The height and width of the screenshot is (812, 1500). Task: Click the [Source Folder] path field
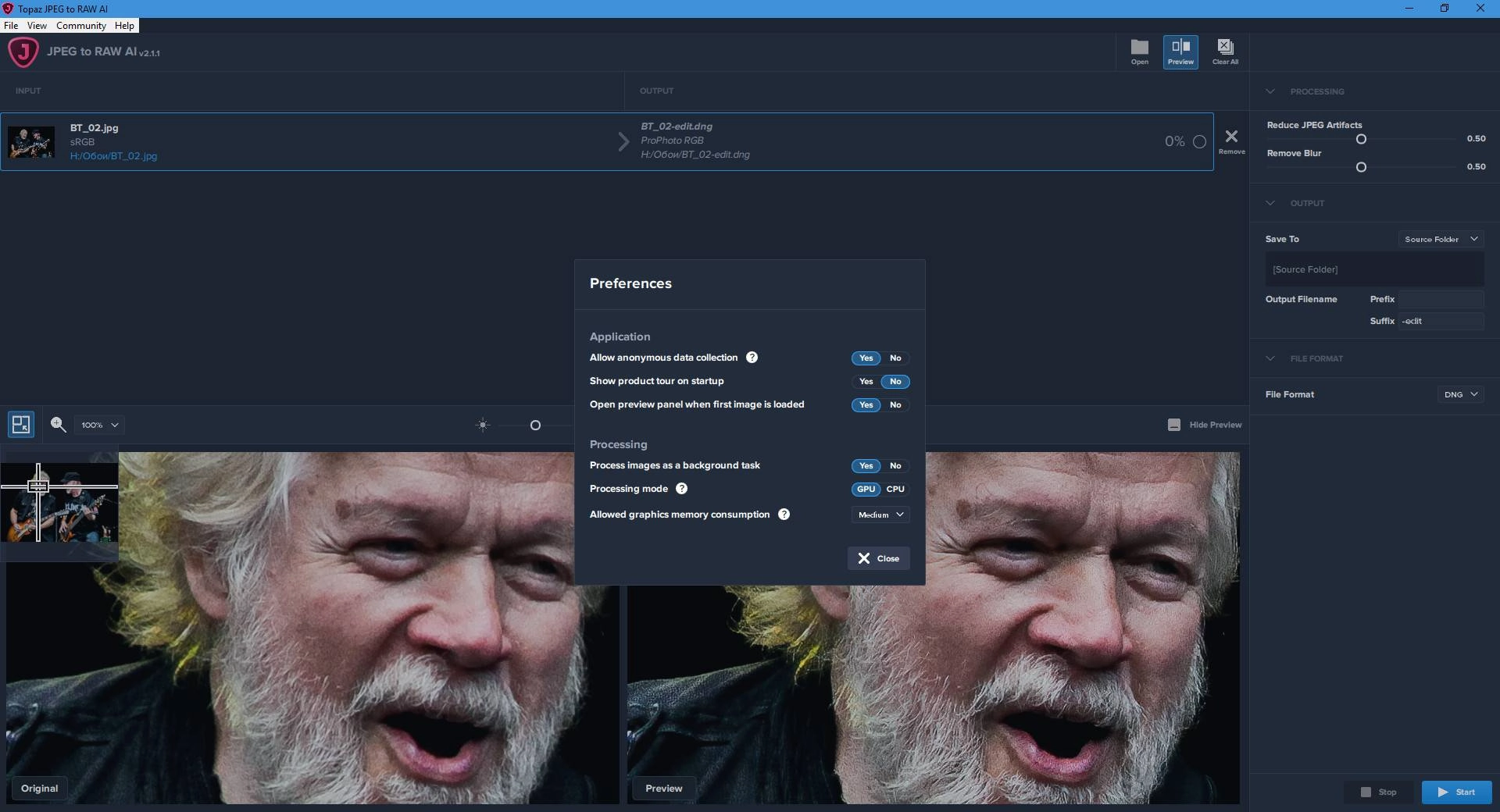click(1374, 269)
